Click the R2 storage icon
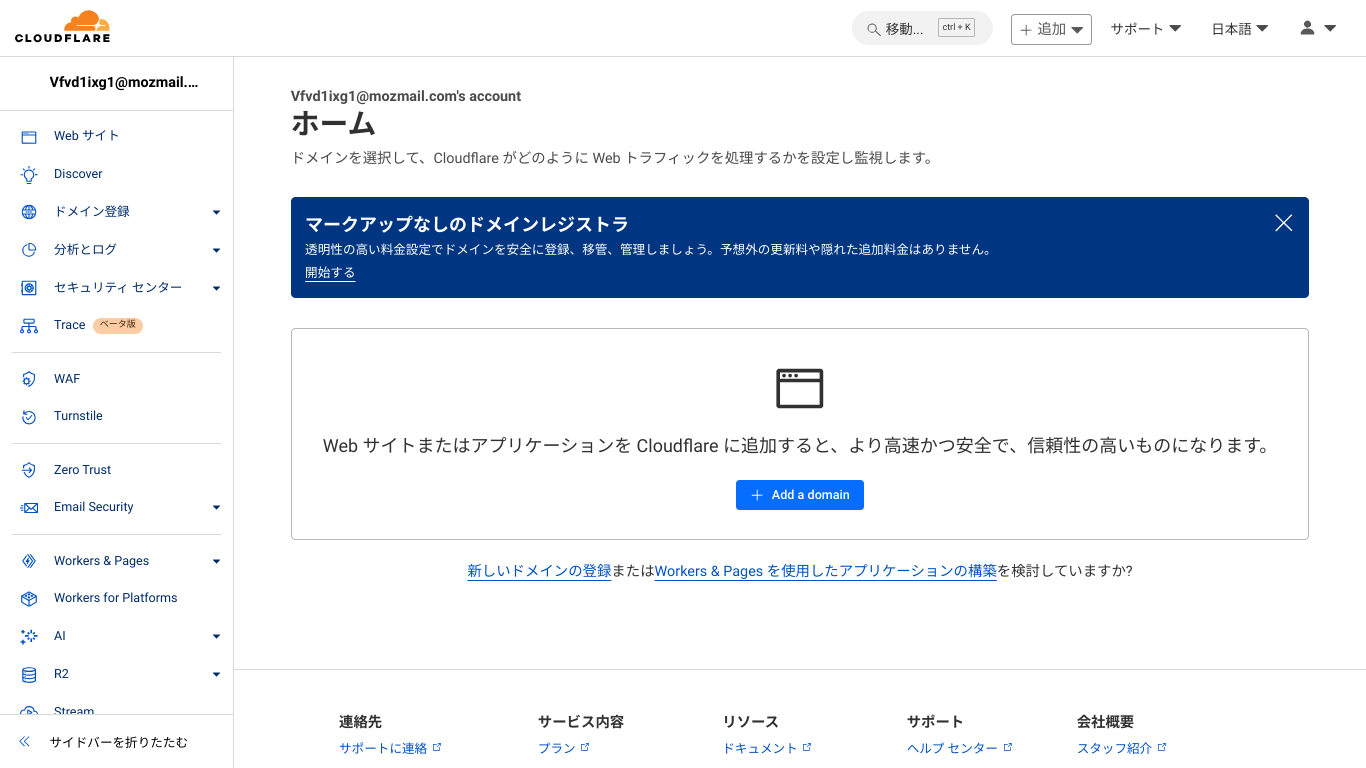1366x768 pixels. click(29, 675)
